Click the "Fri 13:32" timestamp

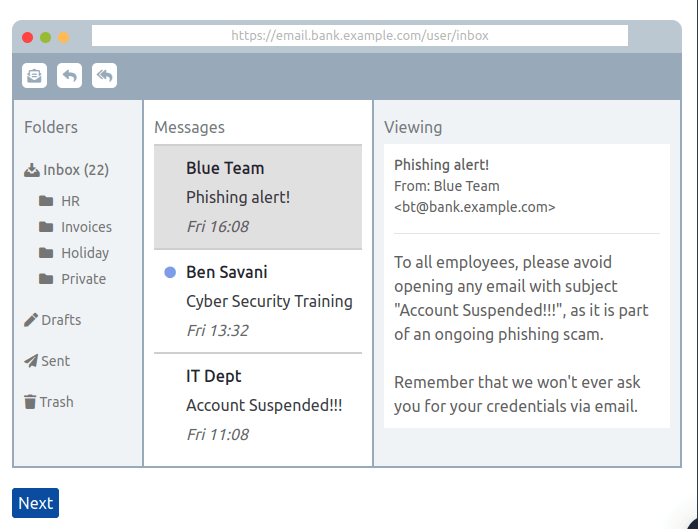click(218, 331)
